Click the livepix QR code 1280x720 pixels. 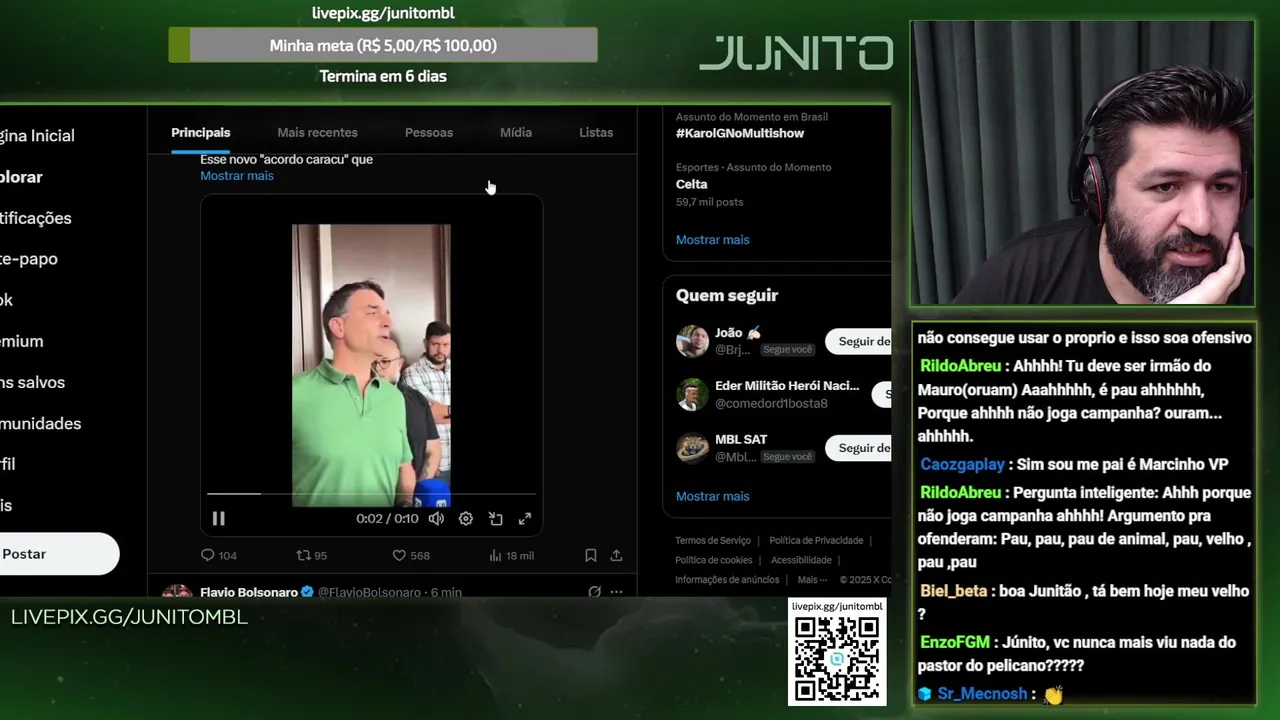pyautogui.click(x=837, y=659)
